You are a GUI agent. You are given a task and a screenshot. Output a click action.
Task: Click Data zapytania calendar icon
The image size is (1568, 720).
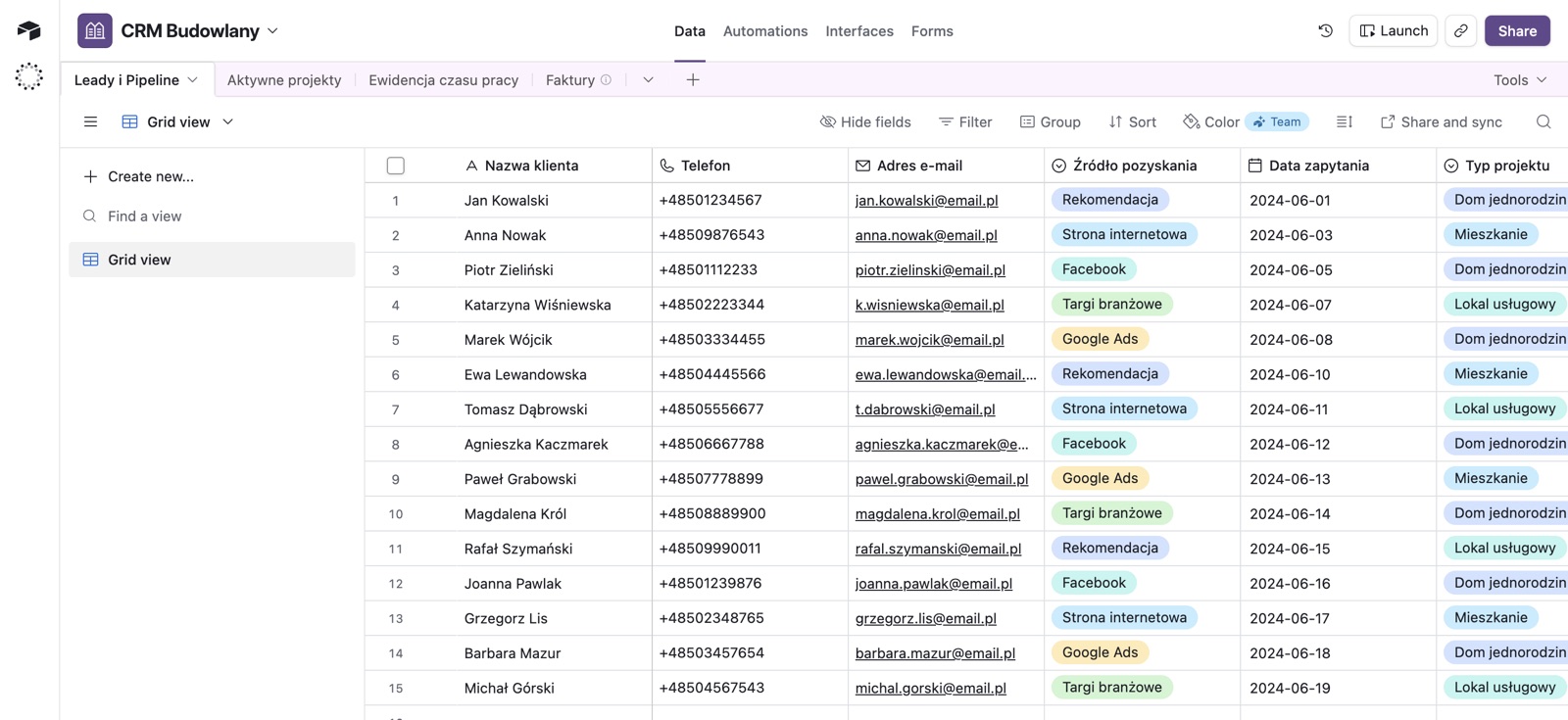tap(1254, 166)
